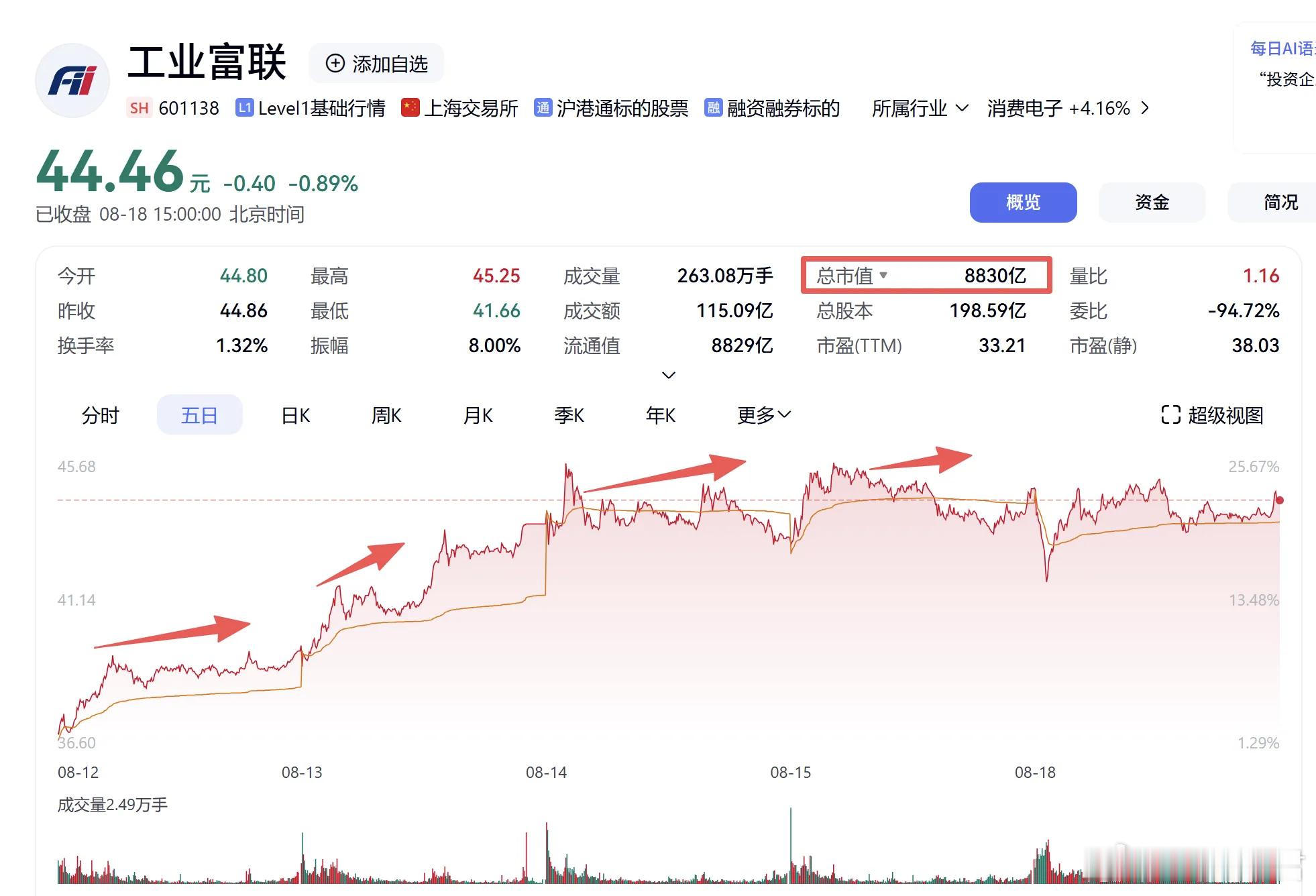Switch to 资金 tab
Screen dimensions: 1316x896
click(x=1152, y=202)
